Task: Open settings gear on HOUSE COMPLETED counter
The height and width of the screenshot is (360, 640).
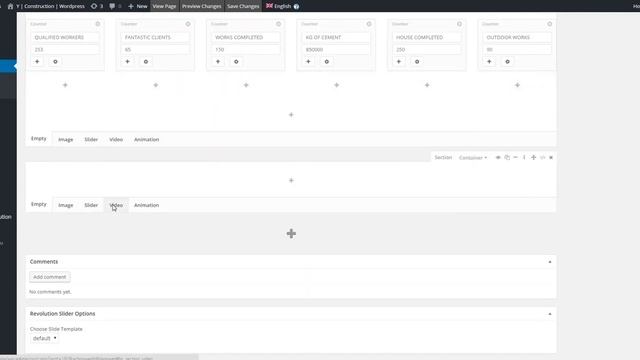Action: 417,62
